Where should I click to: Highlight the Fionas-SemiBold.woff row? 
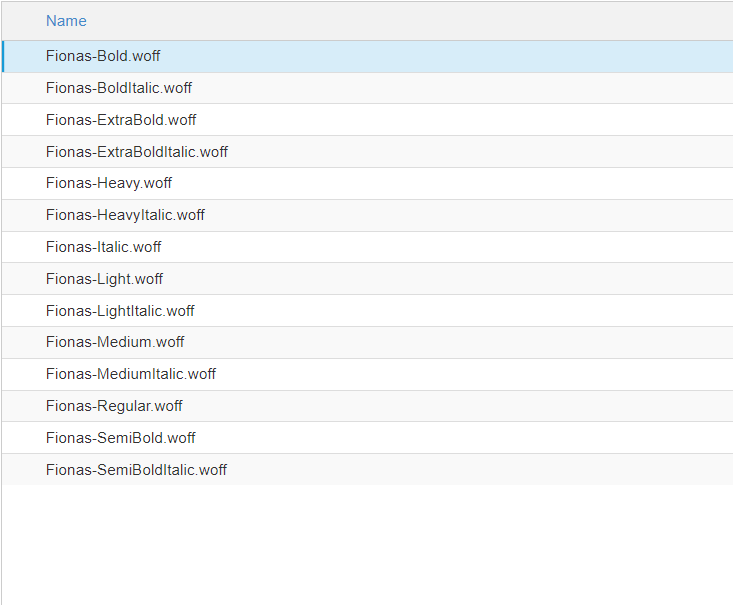pos(367,438)
